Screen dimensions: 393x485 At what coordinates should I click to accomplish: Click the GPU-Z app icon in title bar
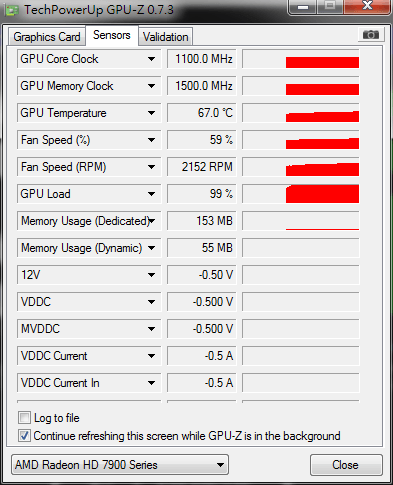pos(12,10)
